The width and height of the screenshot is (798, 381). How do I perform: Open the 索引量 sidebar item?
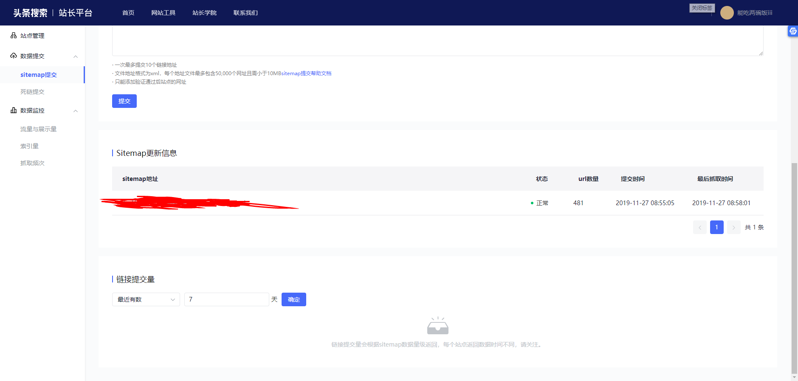(30, 146)
